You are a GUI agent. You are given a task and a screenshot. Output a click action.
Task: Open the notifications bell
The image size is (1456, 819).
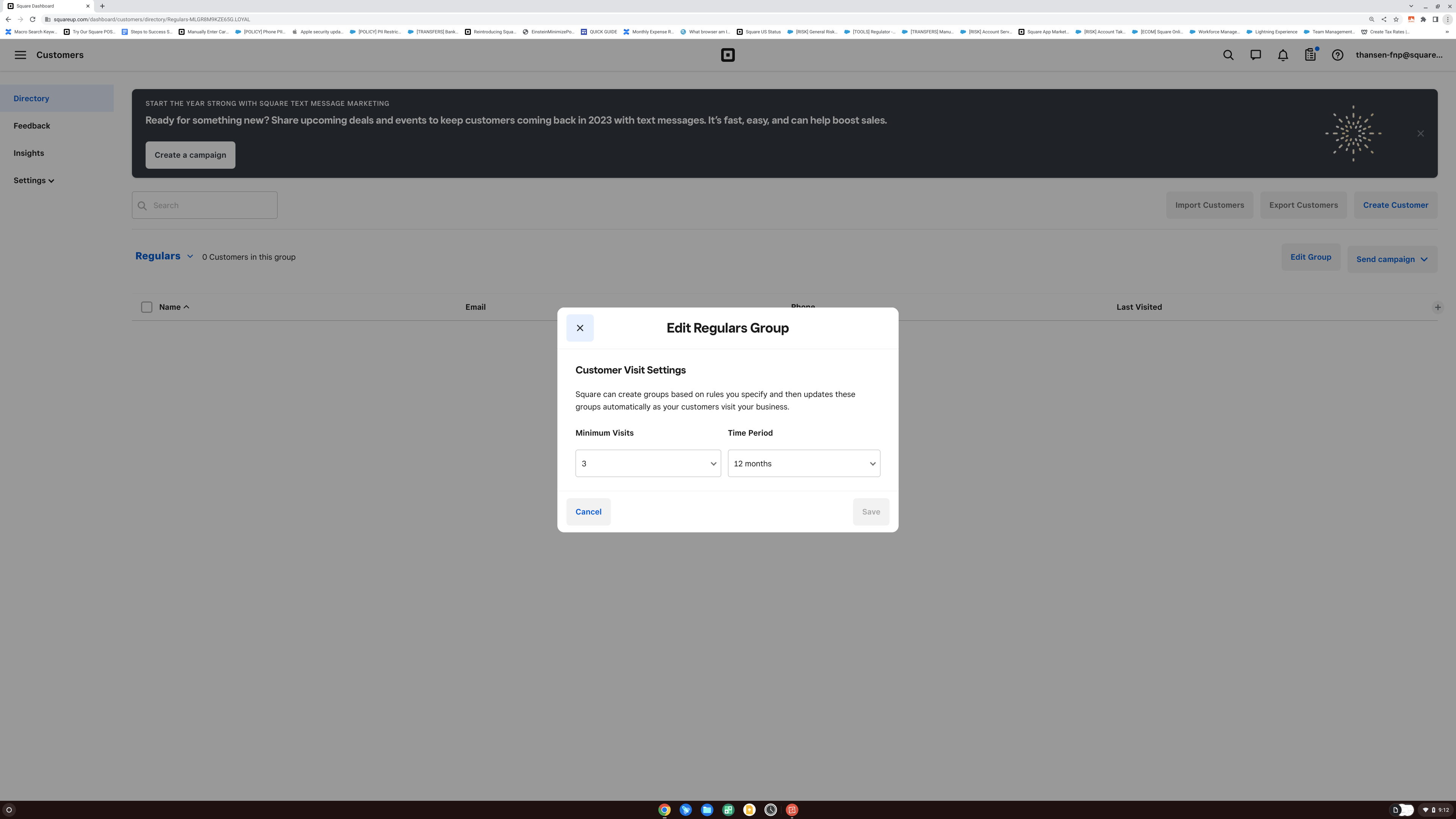[1283, 55]
